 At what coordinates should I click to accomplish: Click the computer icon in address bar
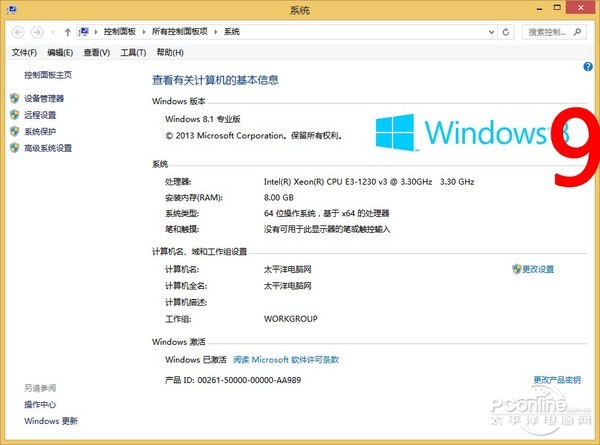point(84,32)
